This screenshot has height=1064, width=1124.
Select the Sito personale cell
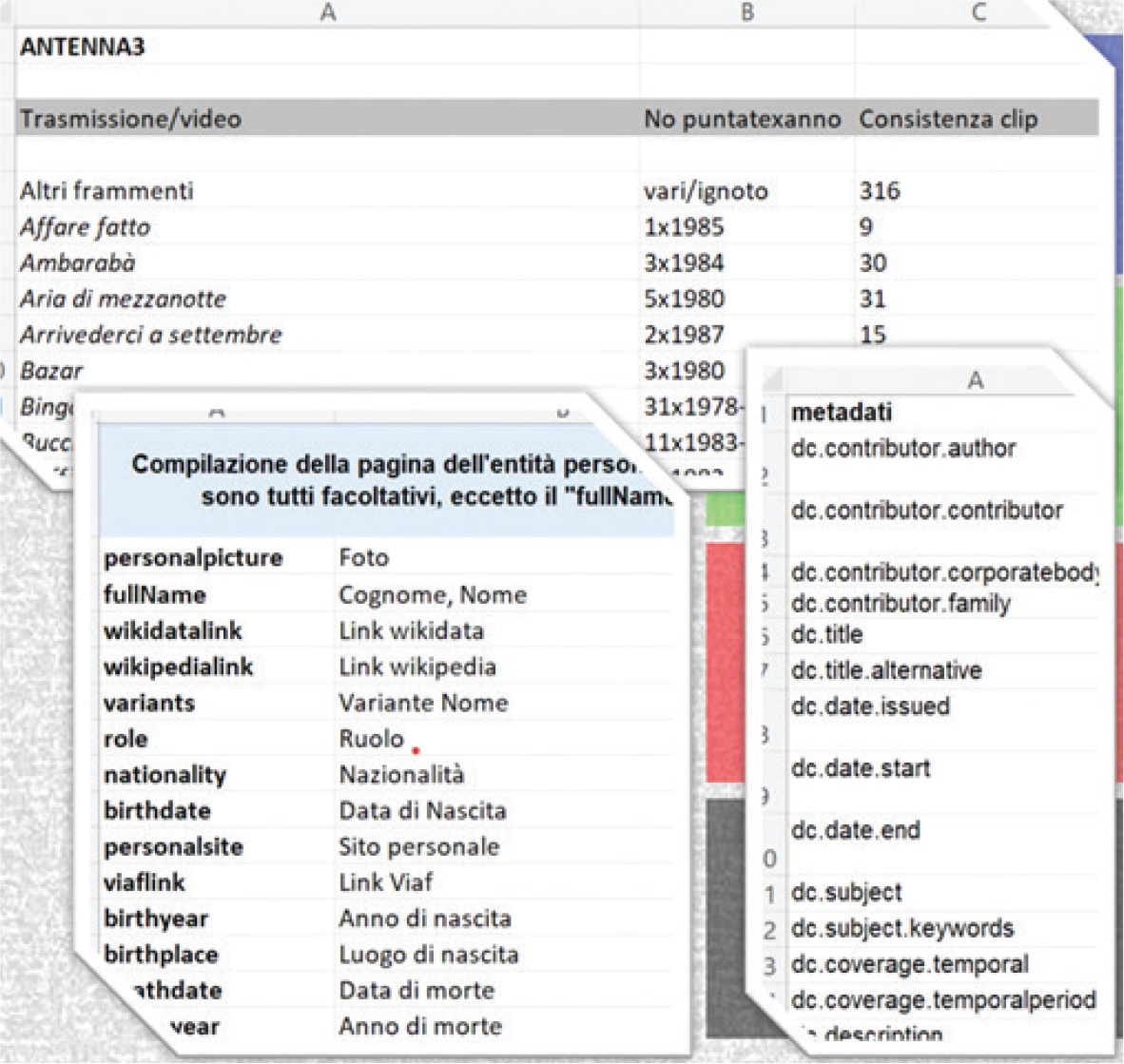(504, 846)
